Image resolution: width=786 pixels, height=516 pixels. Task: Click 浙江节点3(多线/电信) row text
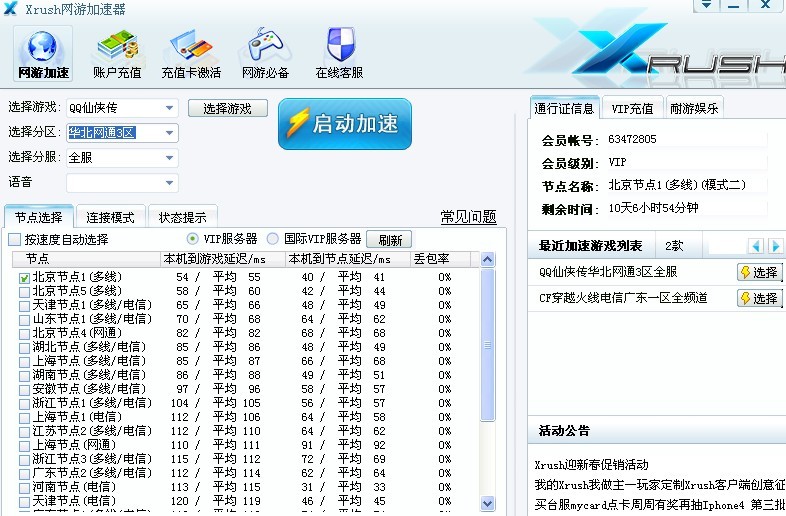point(92,459)
